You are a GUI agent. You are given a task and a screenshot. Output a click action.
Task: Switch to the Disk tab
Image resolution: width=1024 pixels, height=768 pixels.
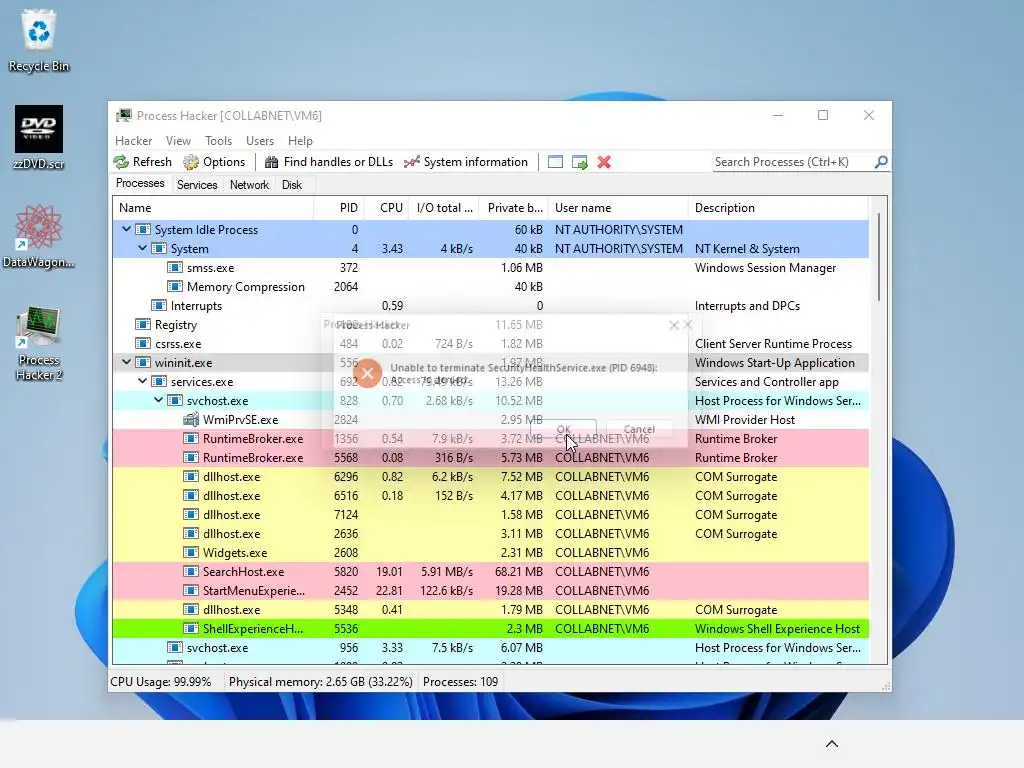(292, 185)
